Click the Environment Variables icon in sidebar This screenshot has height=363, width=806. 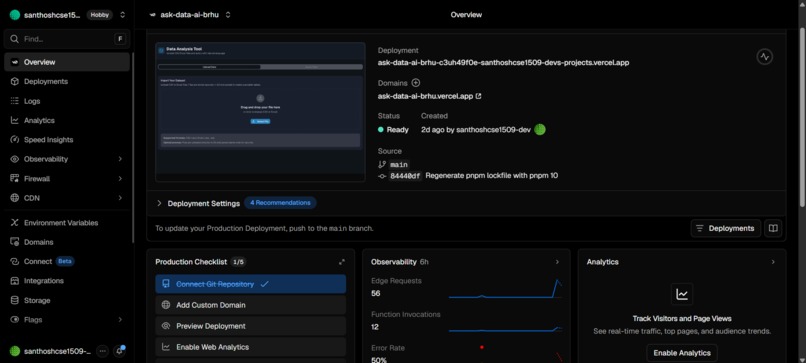14,223
